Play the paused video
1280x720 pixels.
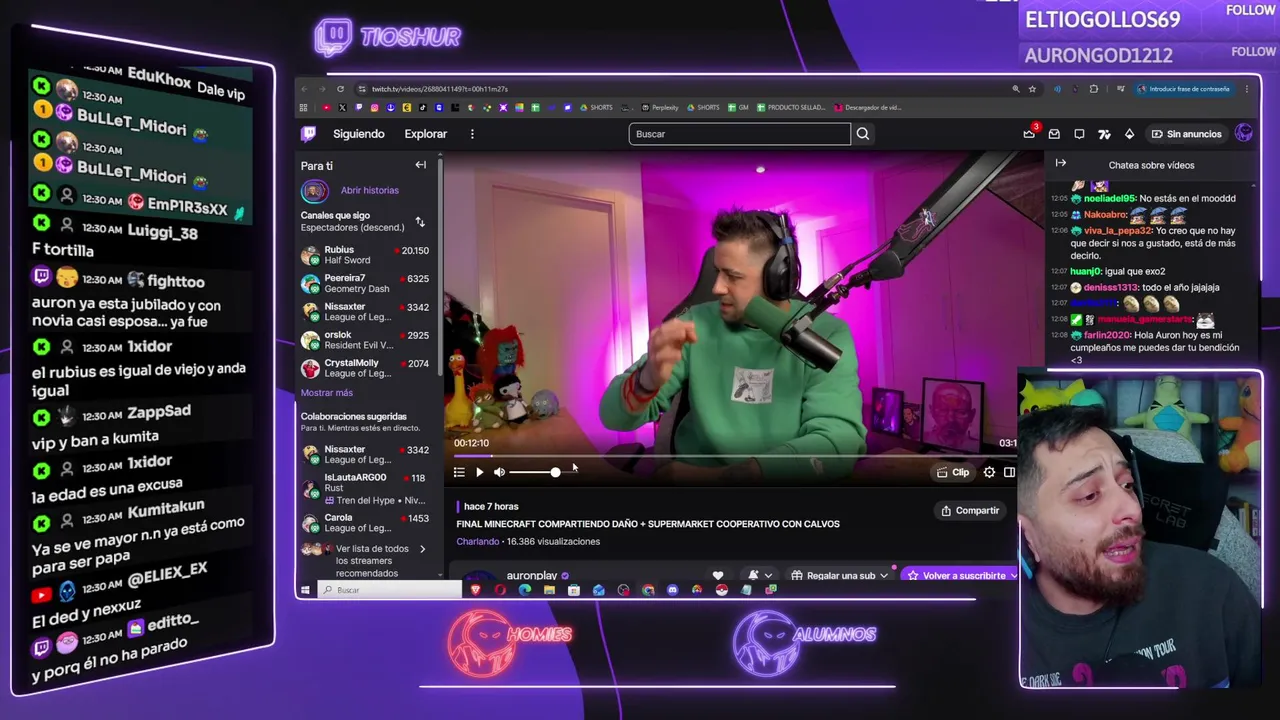(x=479, y=472)
